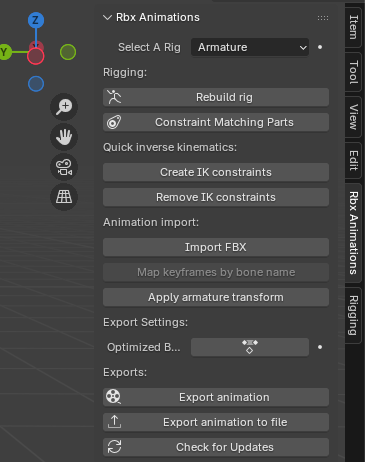Open the Item sidebar tab
365x462 pixels.
pos(353,27)
